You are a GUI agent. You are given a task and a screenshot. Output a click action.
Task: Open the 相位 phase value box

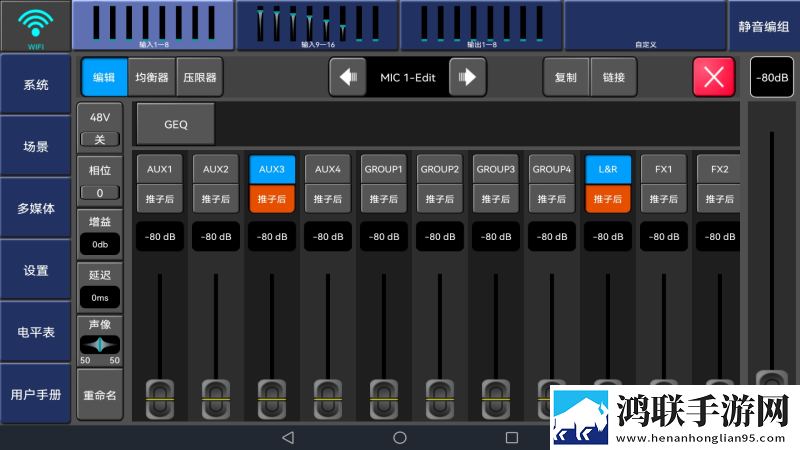pyautogui.click(x=100, y=193)
